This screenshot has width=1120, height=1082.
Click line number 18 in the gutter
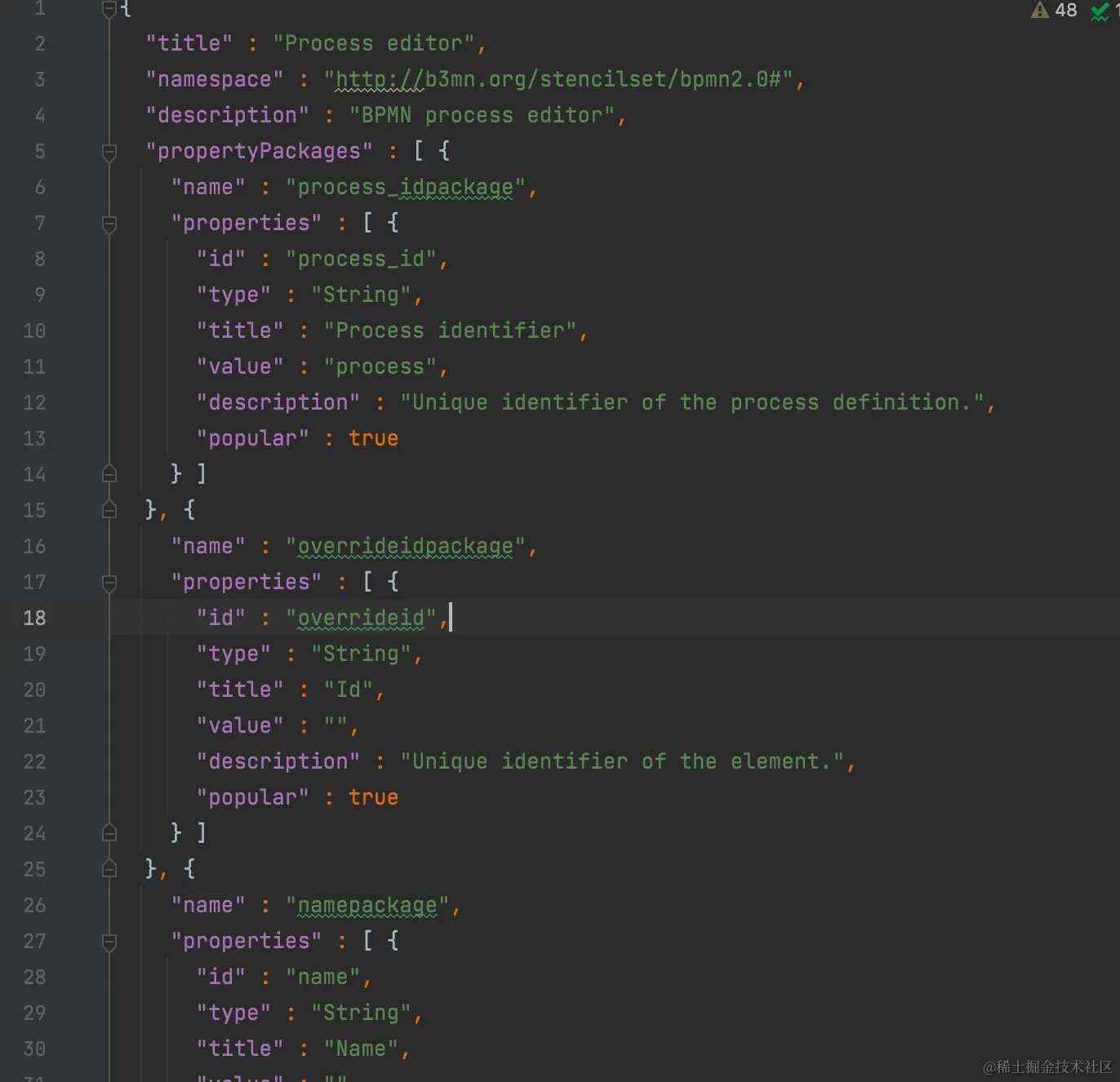tap(34, 618)
